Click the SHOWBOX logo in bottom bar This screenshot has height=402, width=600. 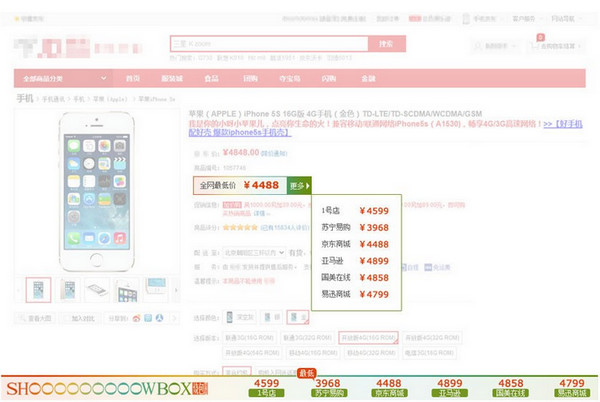tap(107, 389)
